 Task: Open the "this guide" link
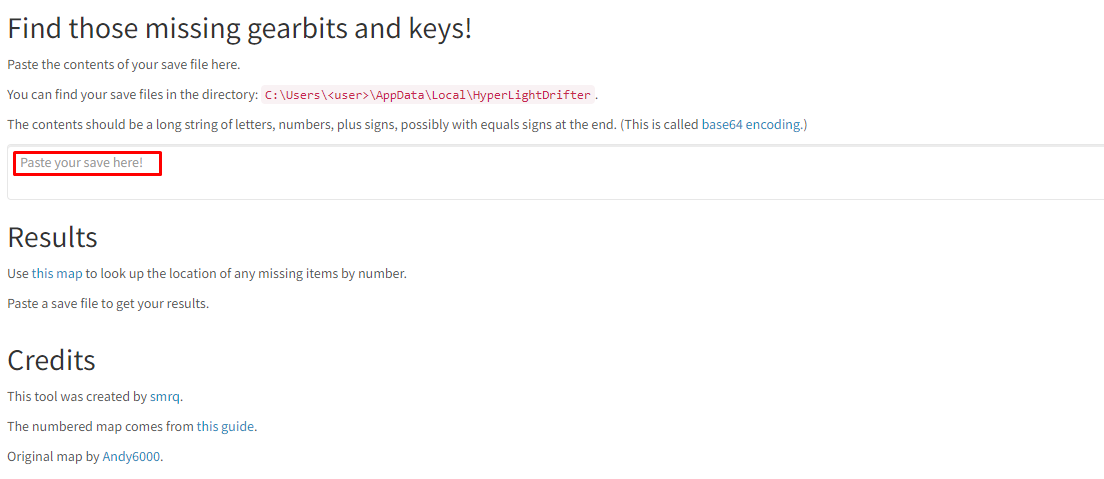pyautogui.click(x=225, y=426)
